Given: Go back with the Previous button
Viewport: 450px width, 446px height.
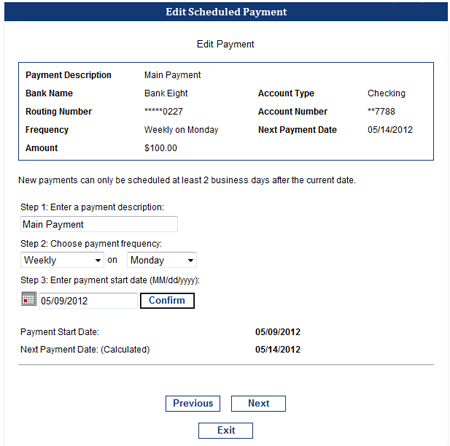Looking at the screenshot, I should pos(193,403).
